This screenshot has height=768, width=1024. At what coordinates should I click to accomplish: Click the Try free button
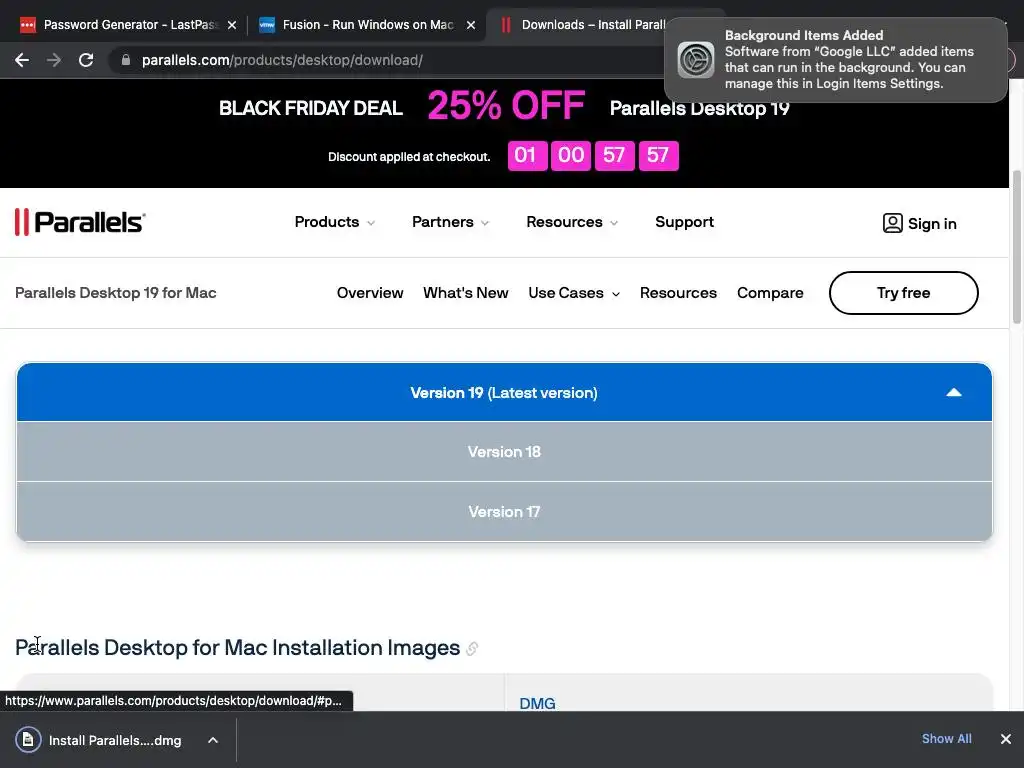point(903,293)
